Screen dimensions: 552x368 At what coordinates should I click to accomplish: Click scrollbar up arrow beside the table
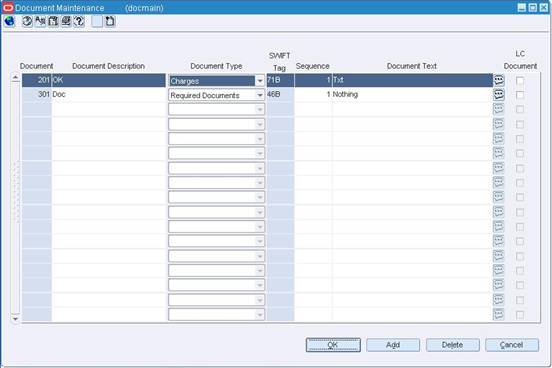tap(15, 77)
